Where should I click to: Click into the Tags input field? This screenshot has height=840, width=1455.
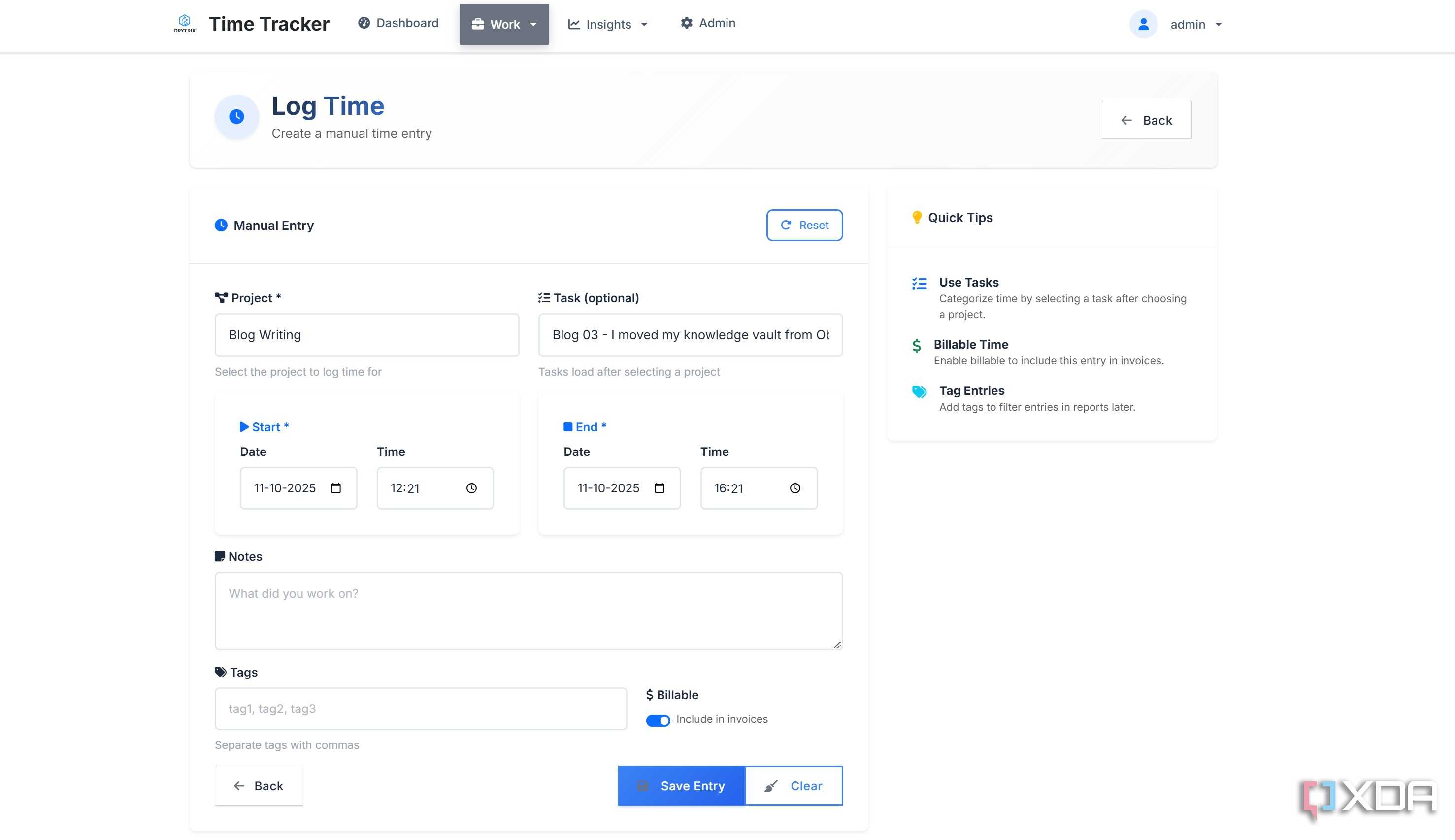(x=421, y=709)
